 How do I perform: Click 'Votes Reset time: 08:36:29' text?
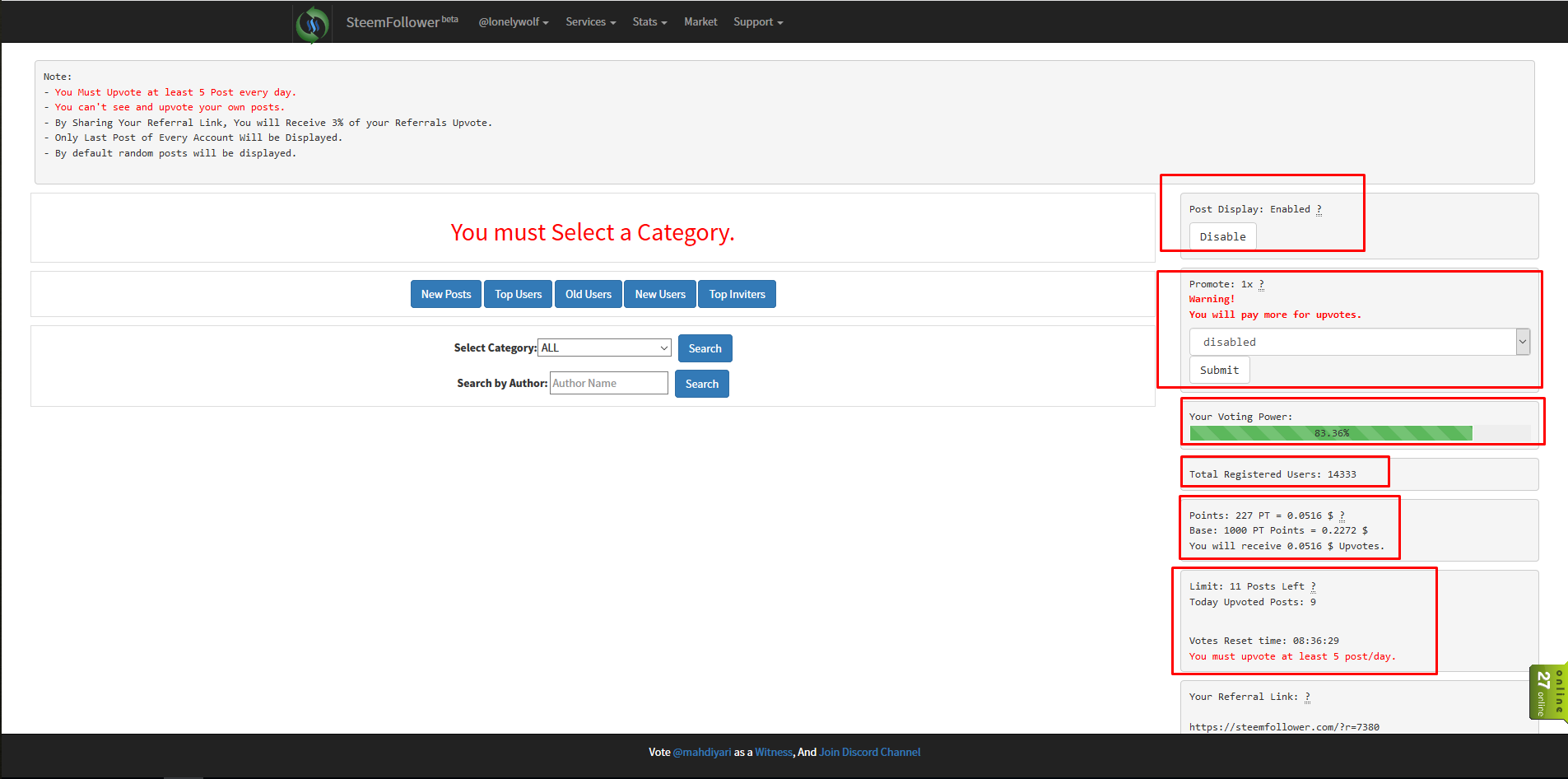pos(1264,641)
